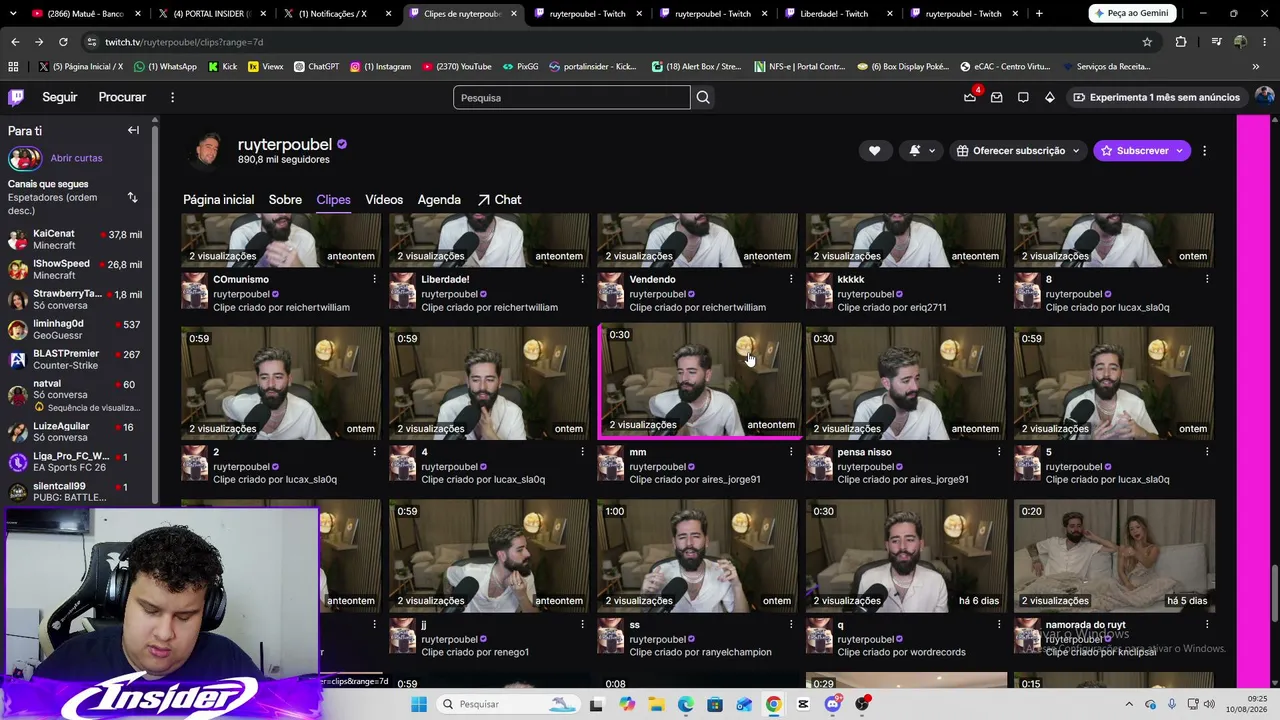
Task: Open ruyterpoubel channel more-options dots
Action: tap(1204, 151)
